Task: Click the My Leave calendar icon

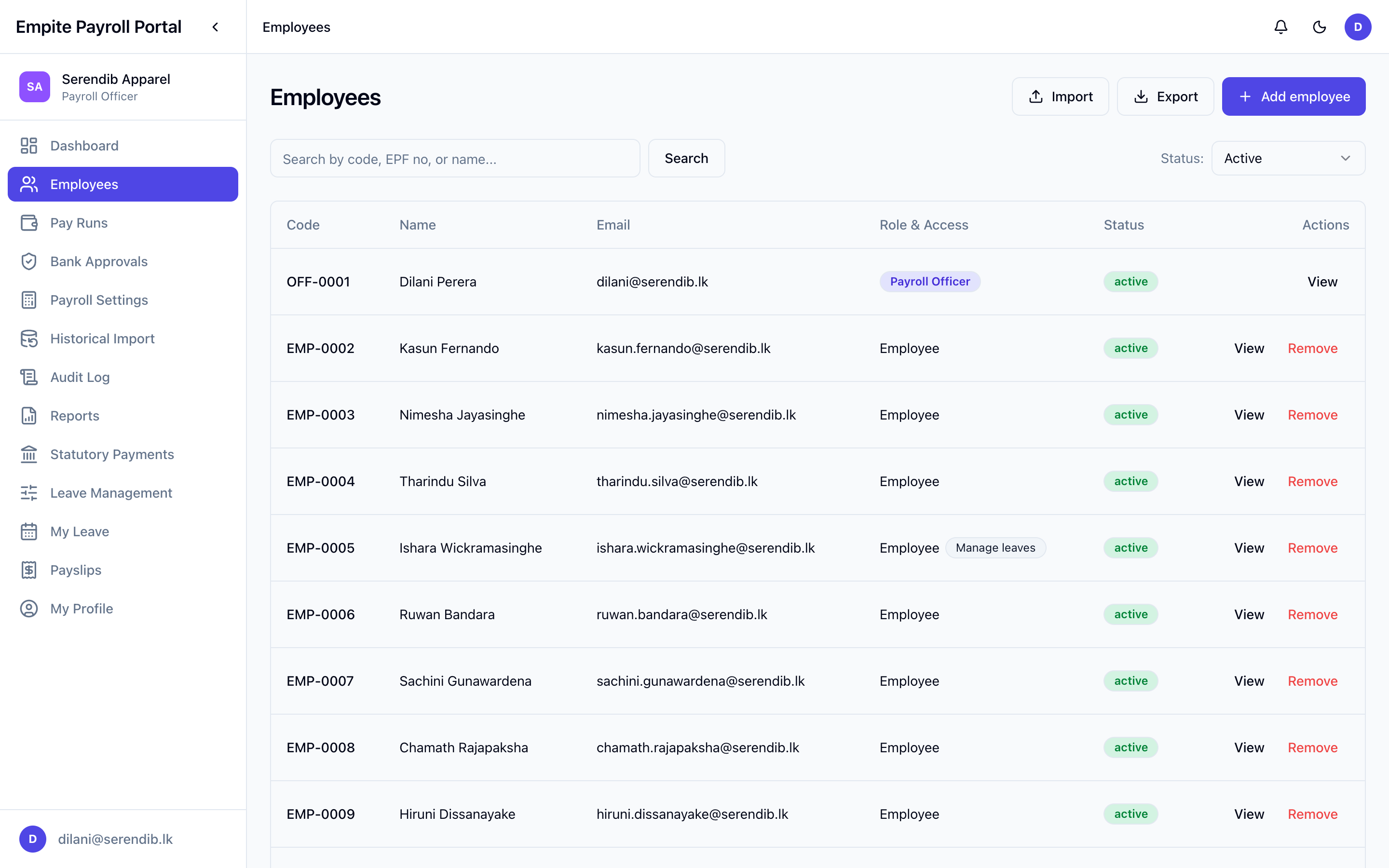Action: [29, 531]
